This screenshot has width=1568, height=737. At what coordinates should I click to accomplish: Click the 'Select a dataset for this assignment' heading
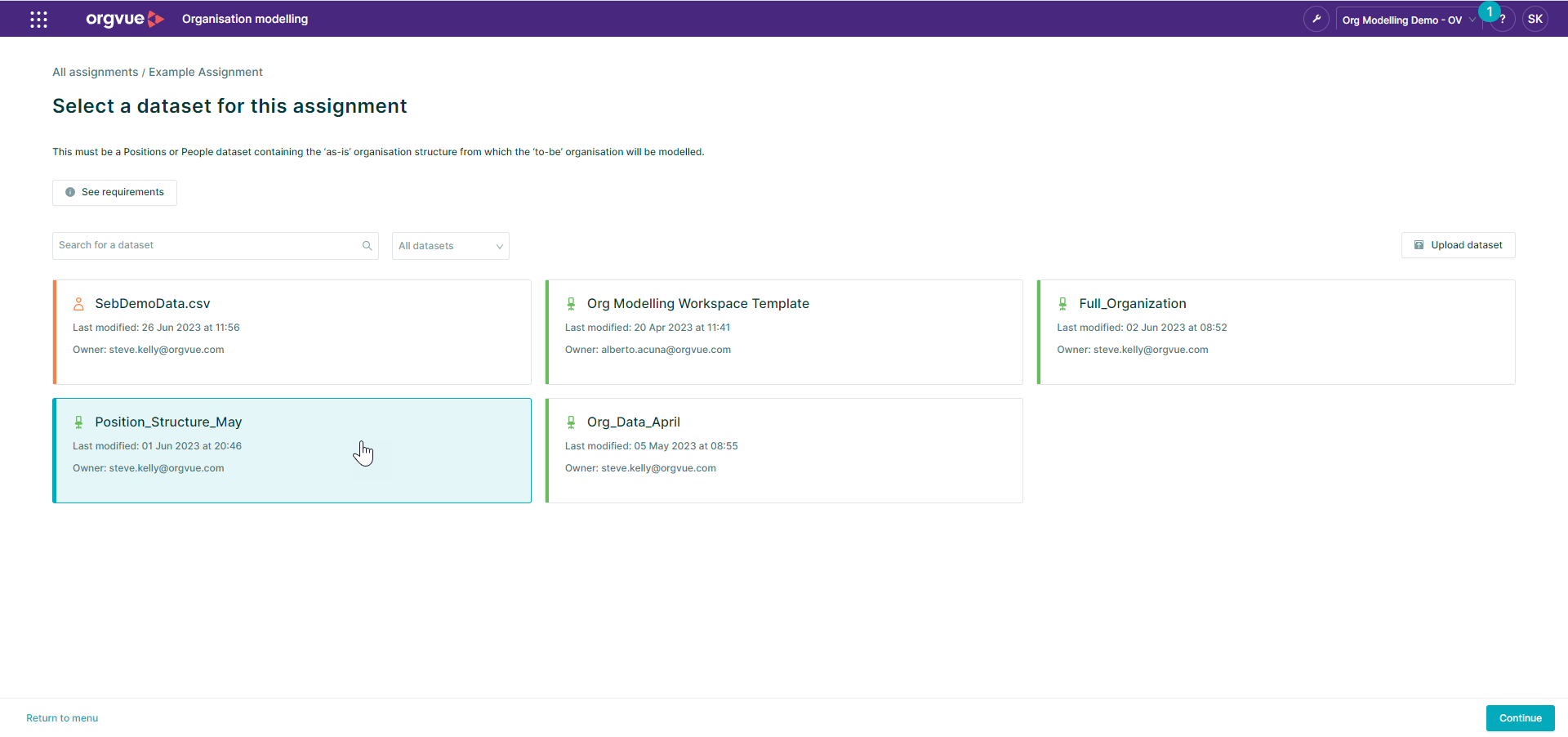229,106
